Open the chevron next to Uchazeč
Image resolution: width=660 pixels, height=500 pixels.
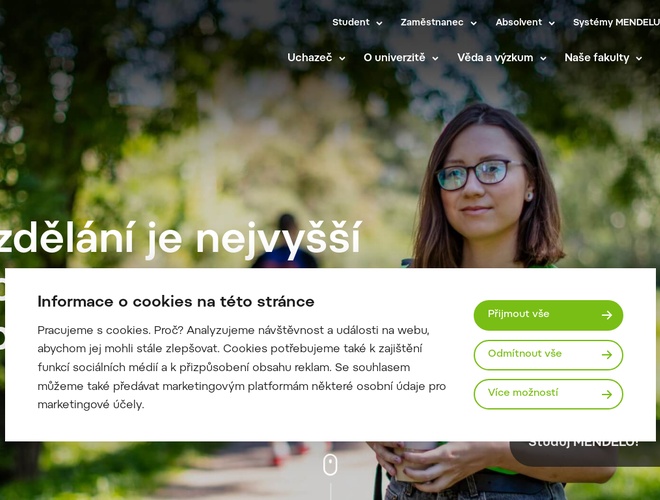click(x=342, y=59)
